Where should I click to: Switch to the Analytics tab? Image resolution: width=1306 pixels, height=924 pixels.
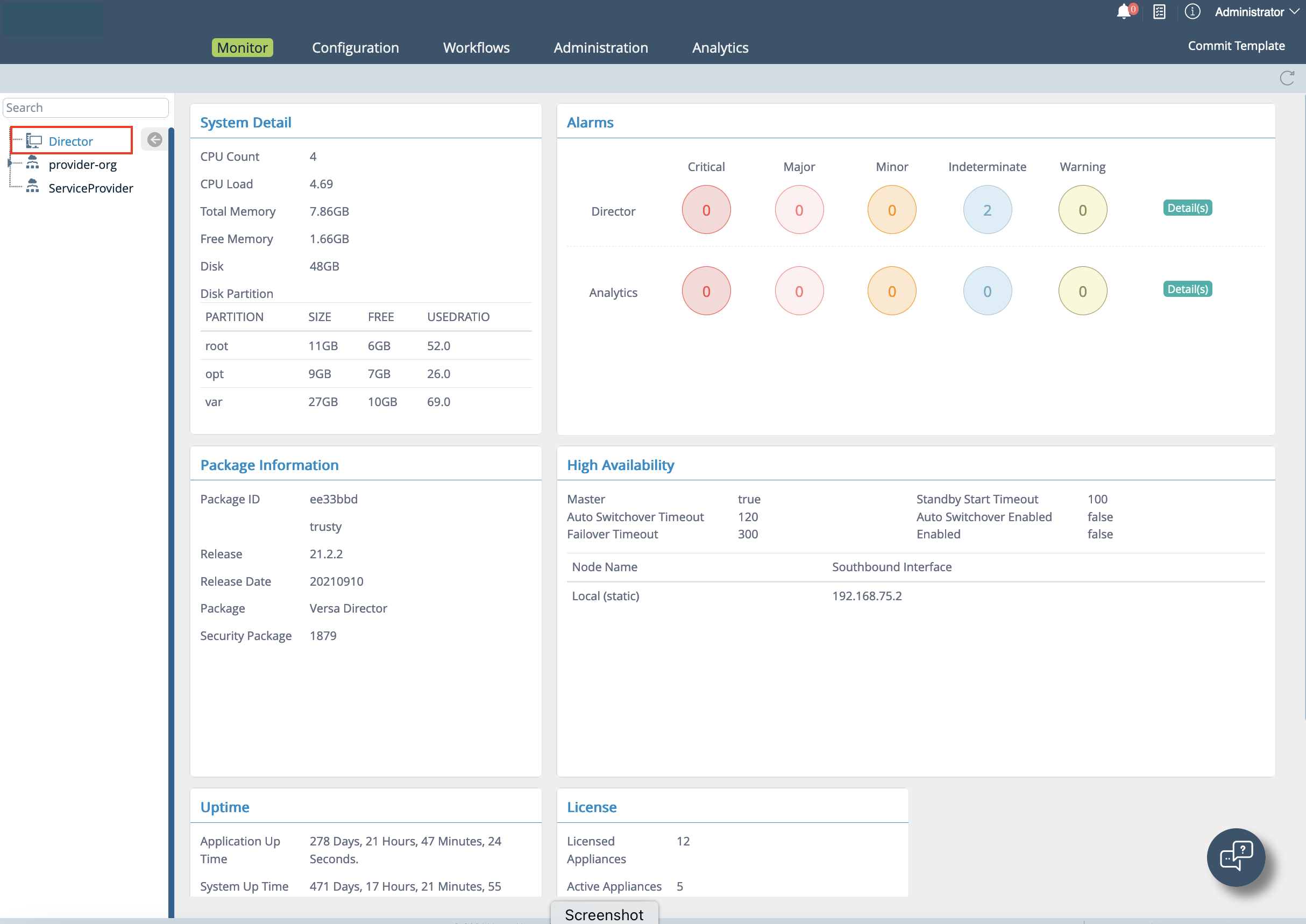720,48
